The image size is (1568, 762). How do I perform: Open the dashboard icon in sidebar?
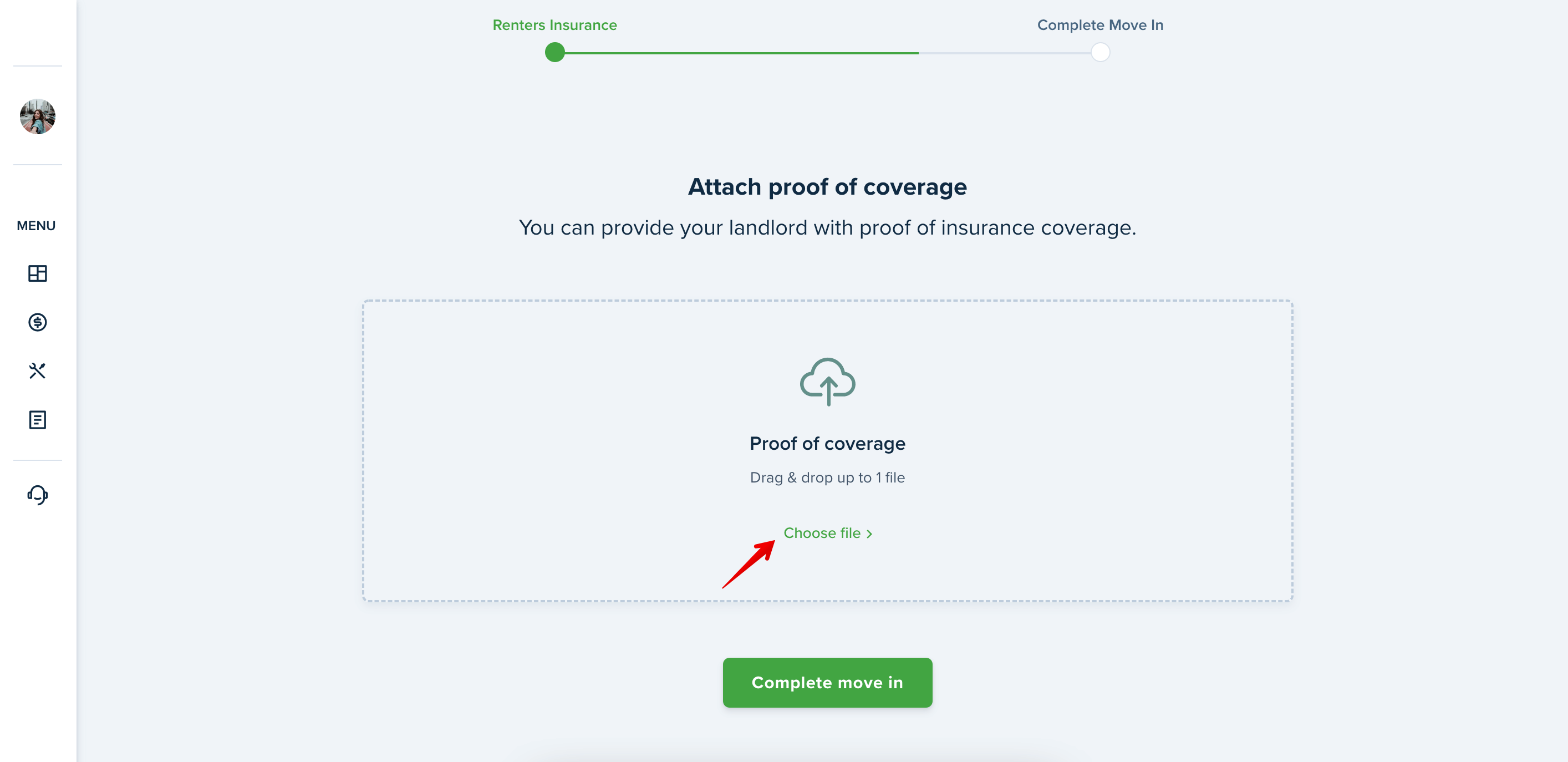pos(37,273)
